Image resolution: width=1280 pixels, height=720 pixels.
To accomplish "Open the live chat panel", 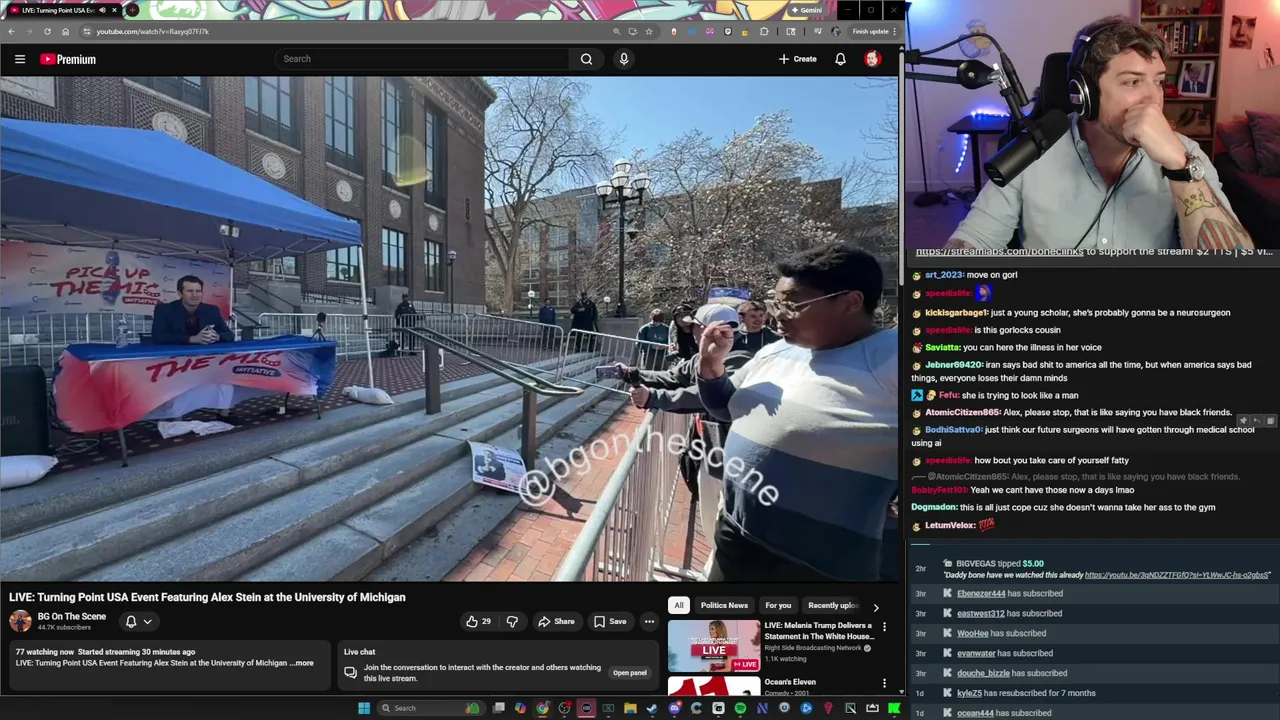I will point(630,673).
